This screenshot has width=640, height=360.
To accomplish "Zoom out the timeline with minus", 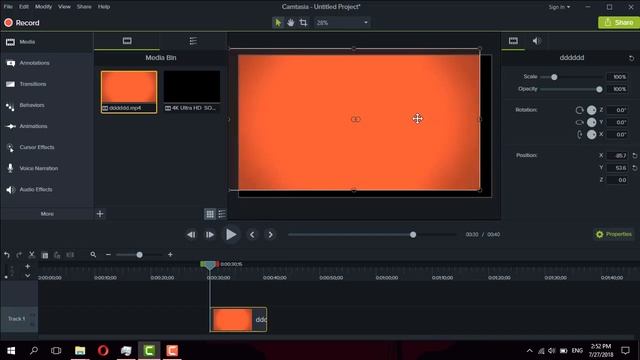I will [108, 255].
